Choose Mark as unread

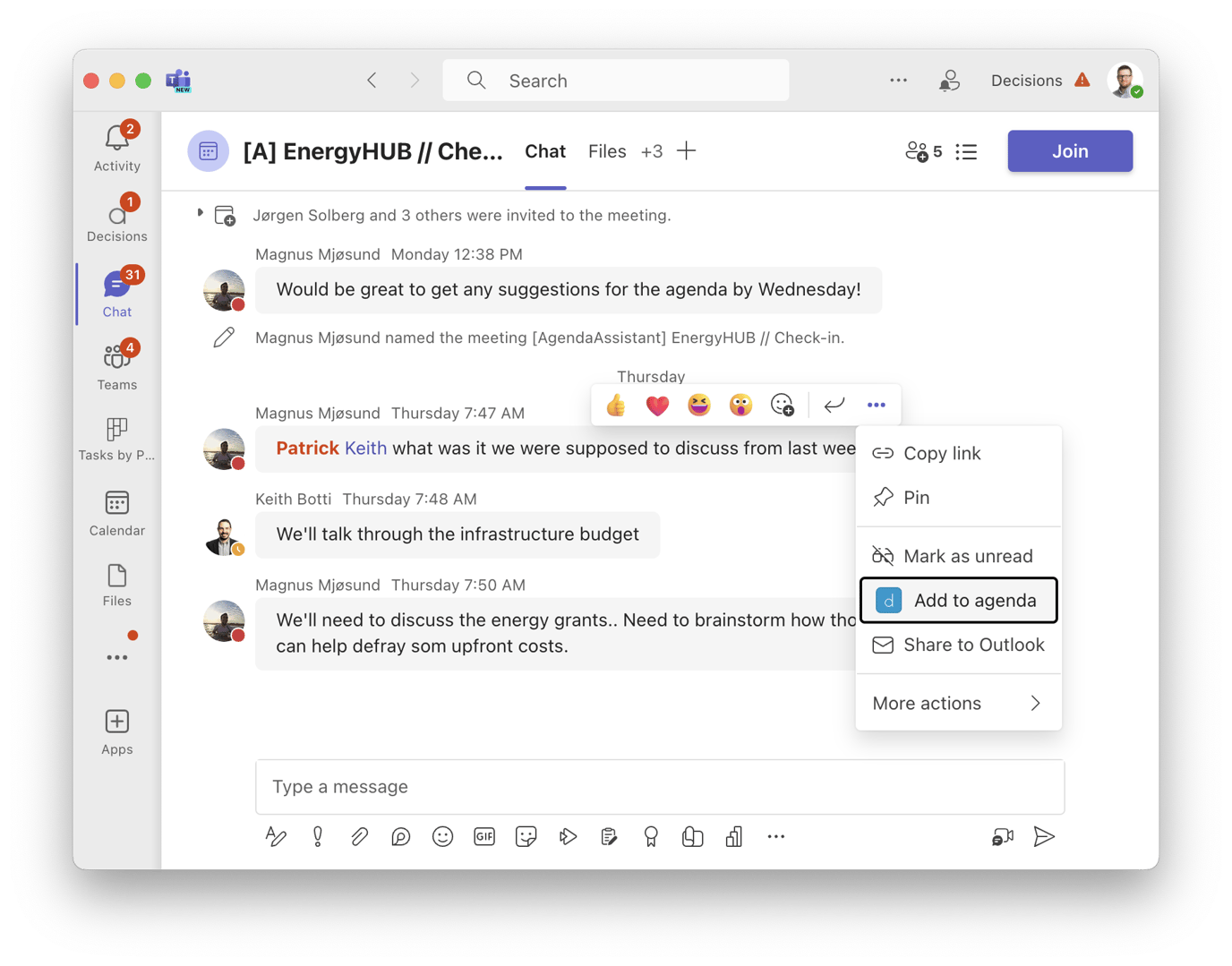958,557
